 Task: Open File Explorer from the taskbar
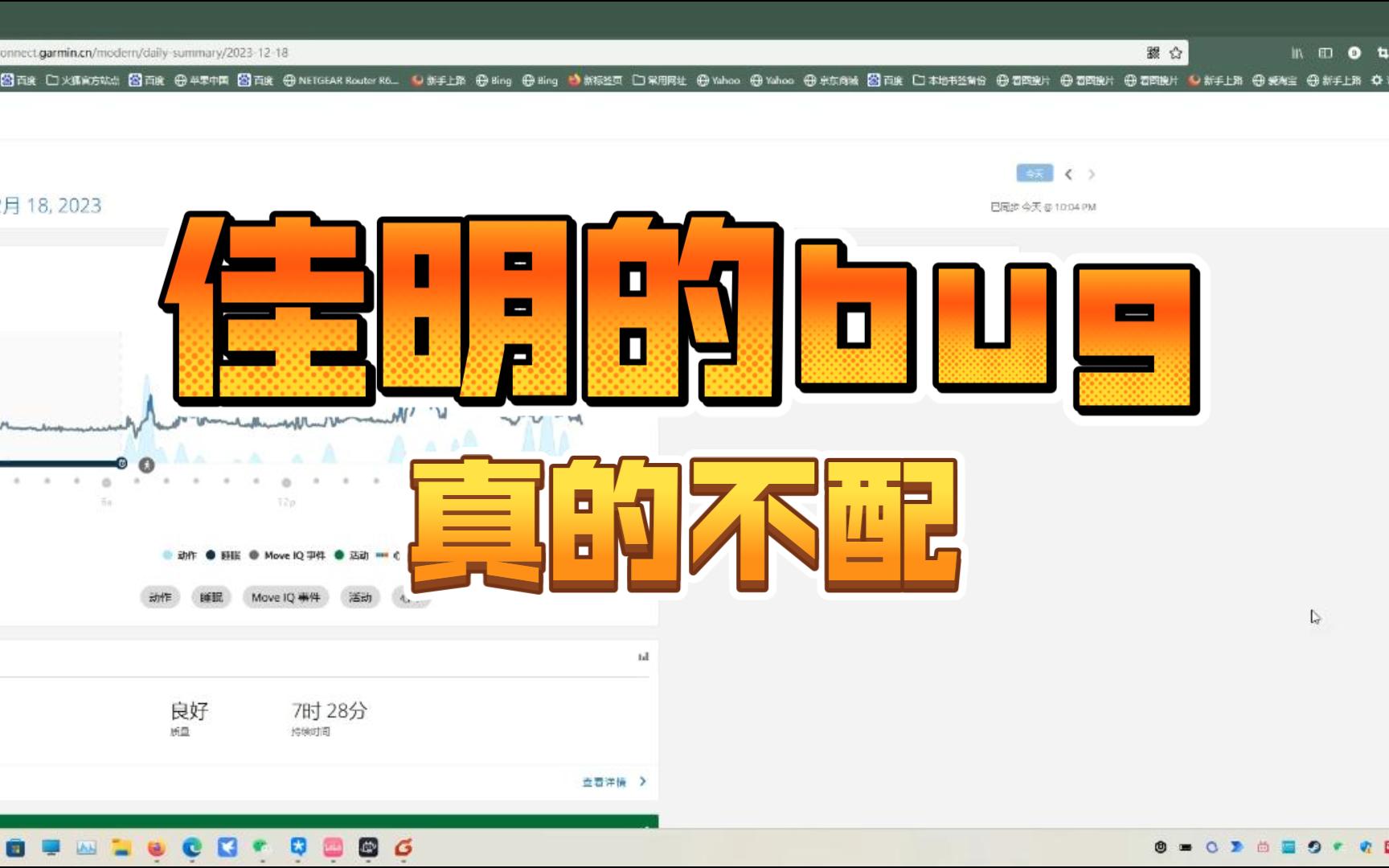click(x=121, y=847)
